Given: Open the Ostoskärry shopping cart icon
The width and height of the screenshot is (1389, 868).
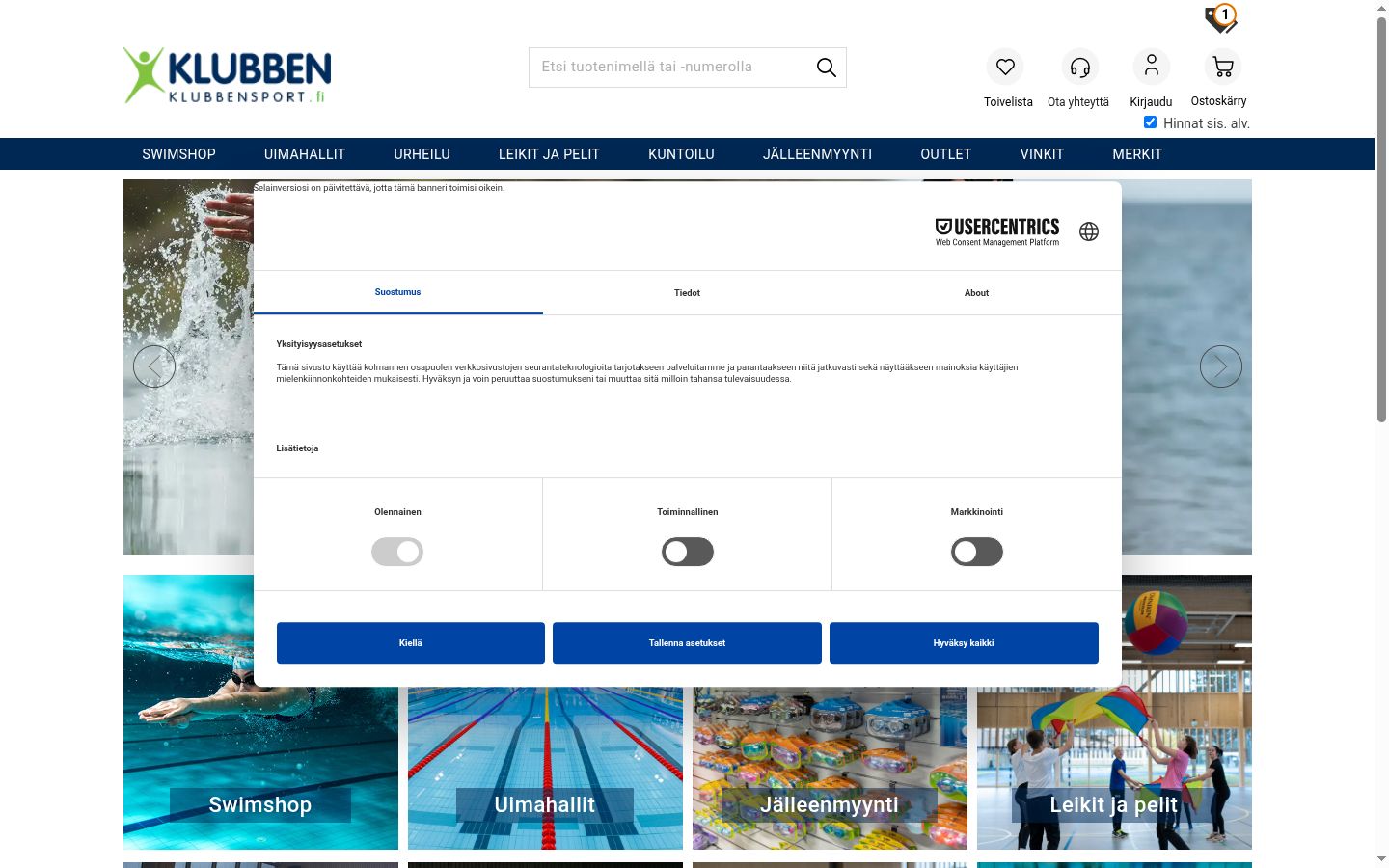Looking at the screenshot, I should [x=1223, y=67].
